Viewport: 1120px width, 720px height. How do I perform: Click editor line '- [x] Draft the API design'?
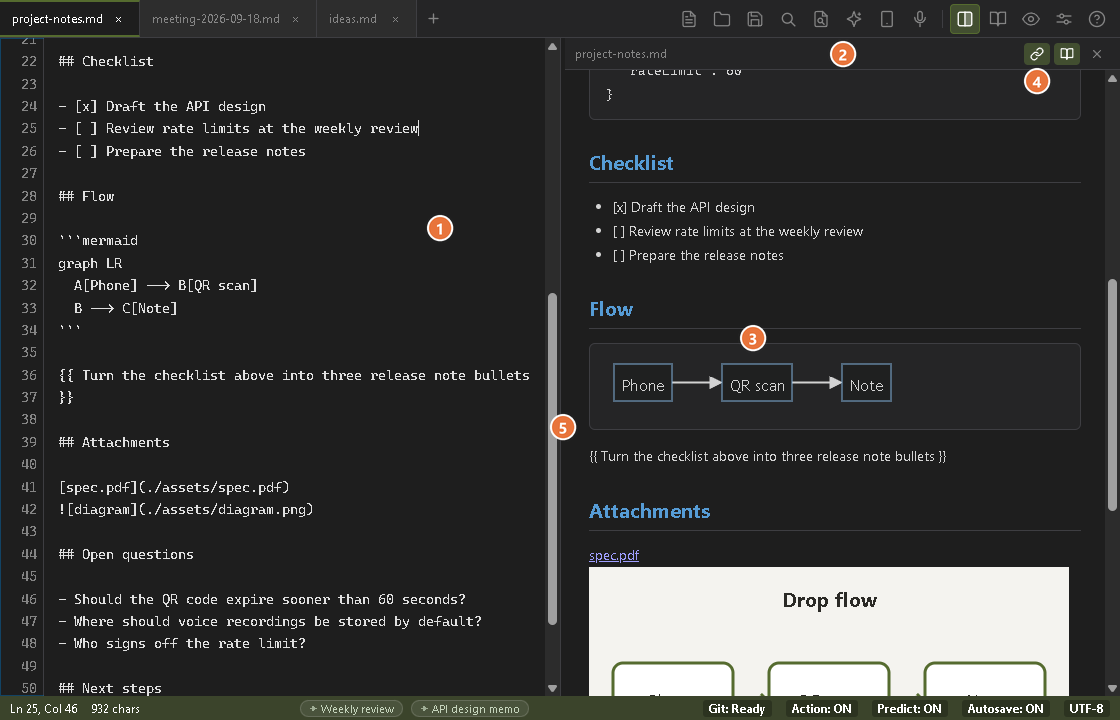pyautogui.click(x=162, y=106)
